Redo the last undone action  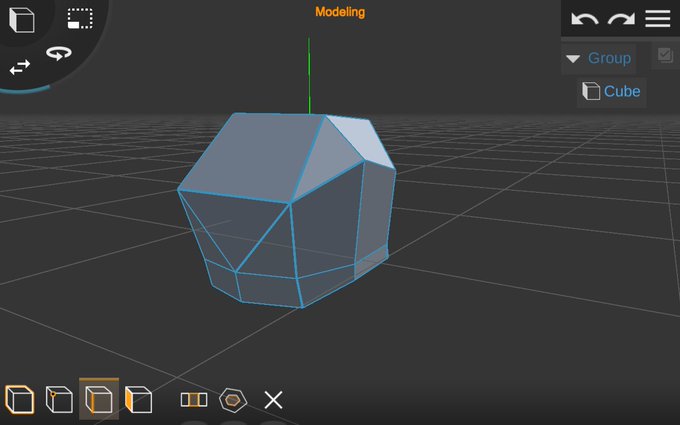[x=621, y=19]
